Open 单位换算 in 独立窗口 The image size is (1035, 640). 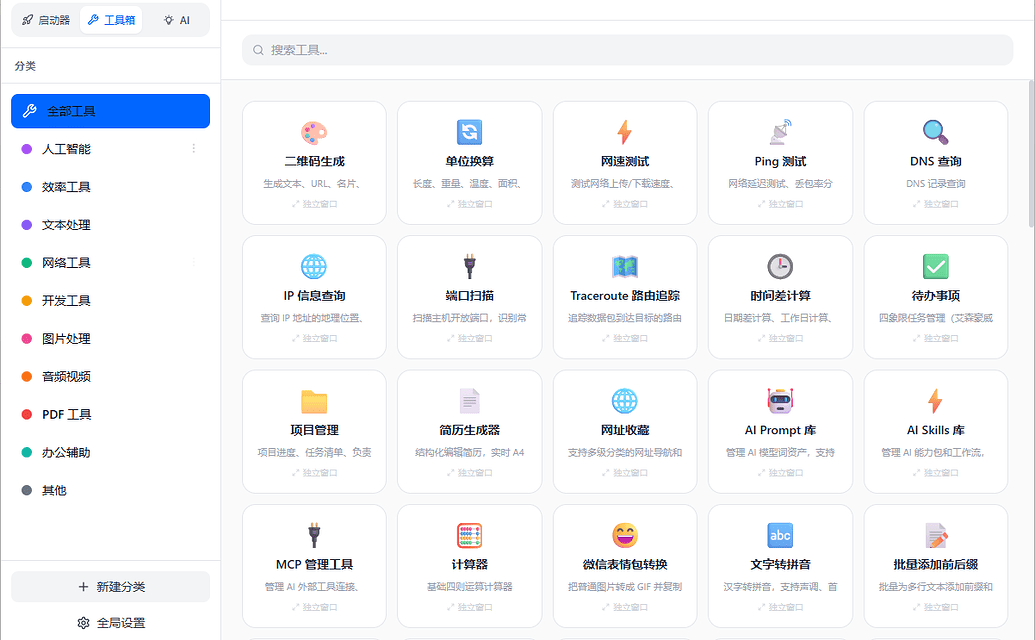[x=469, y=204]
